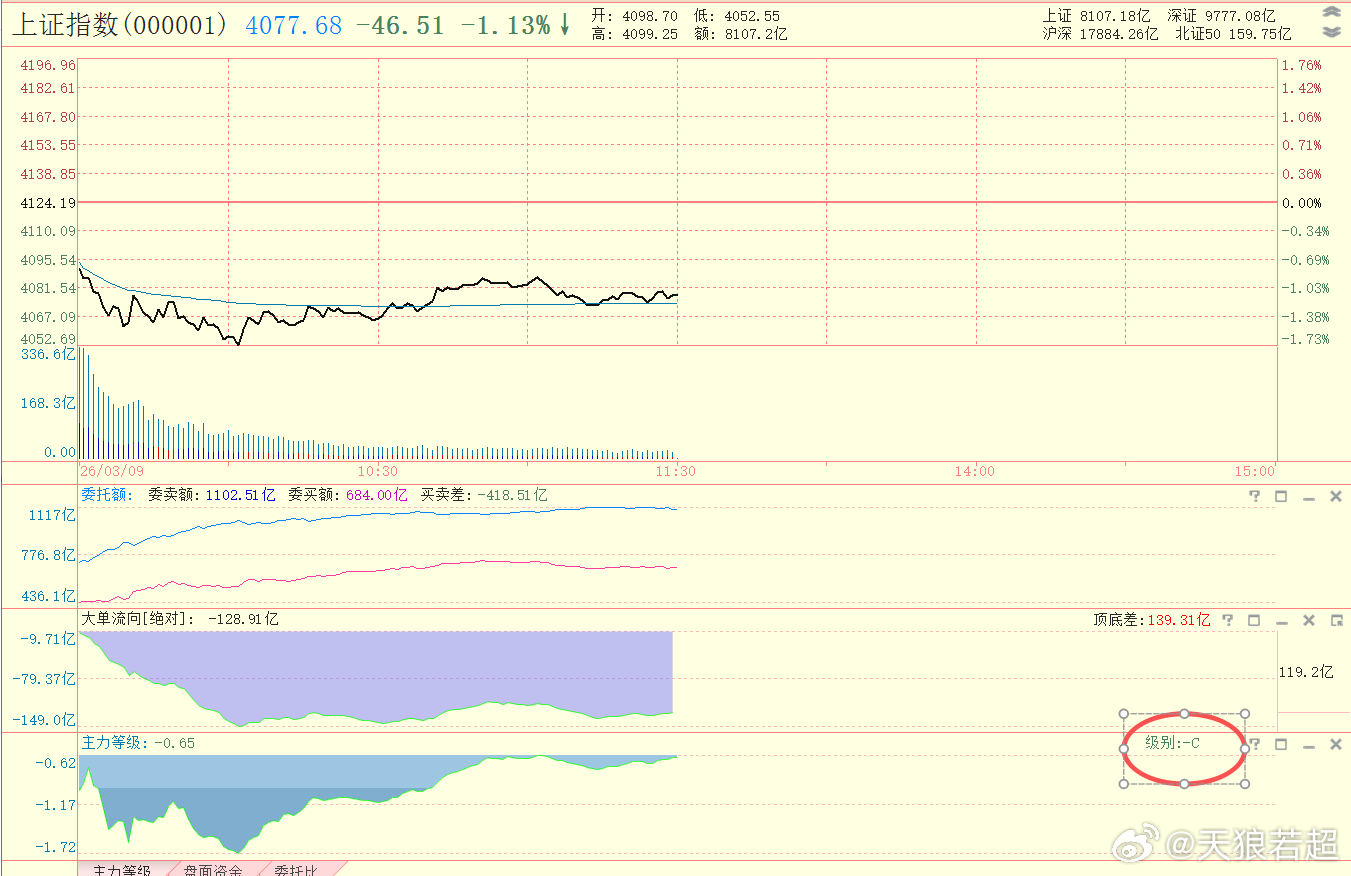Click the 436.1亿 axis label
The image size is (1351, 876).
tap(48, 596)
